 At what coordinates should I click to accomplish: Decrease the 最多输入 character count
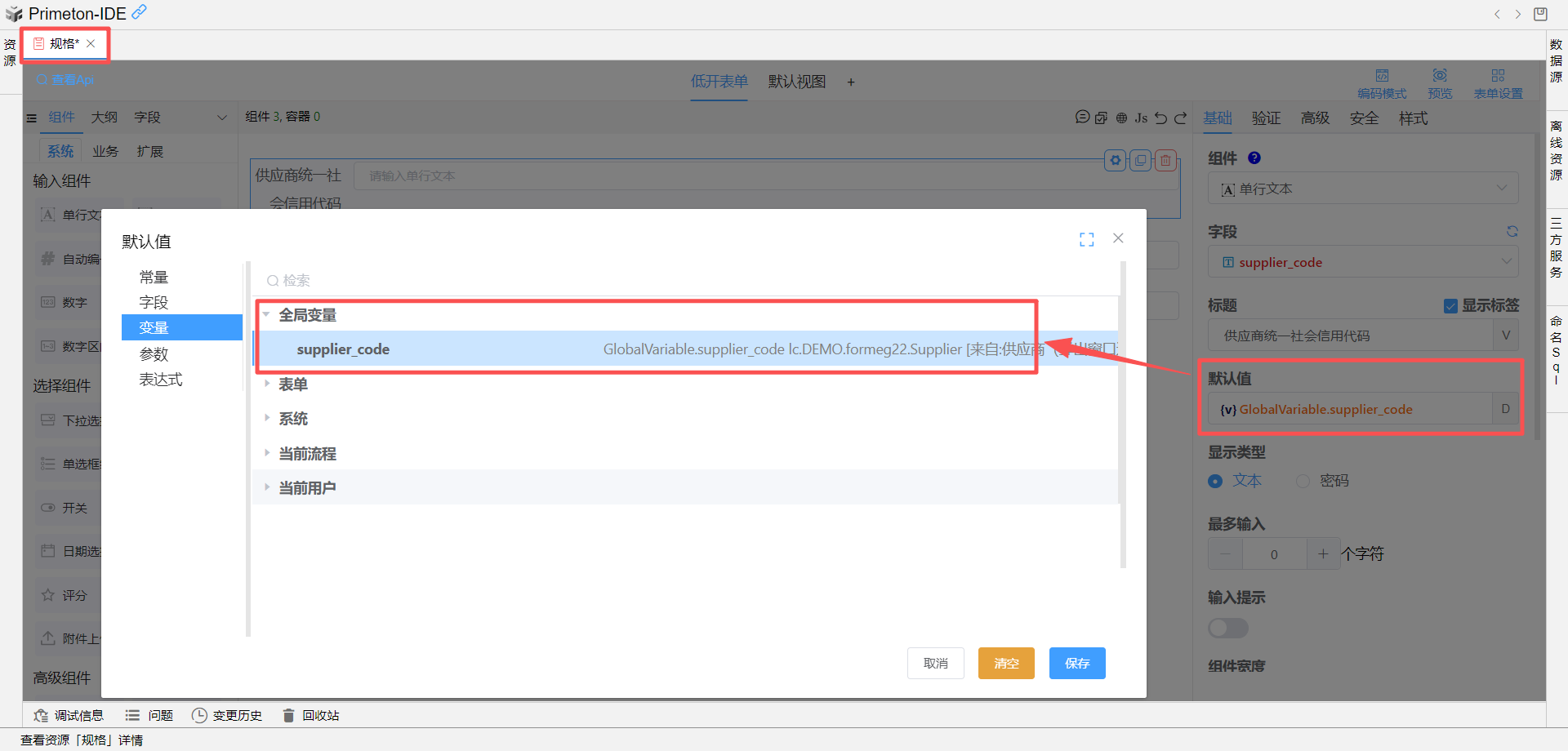[1225, 554]
